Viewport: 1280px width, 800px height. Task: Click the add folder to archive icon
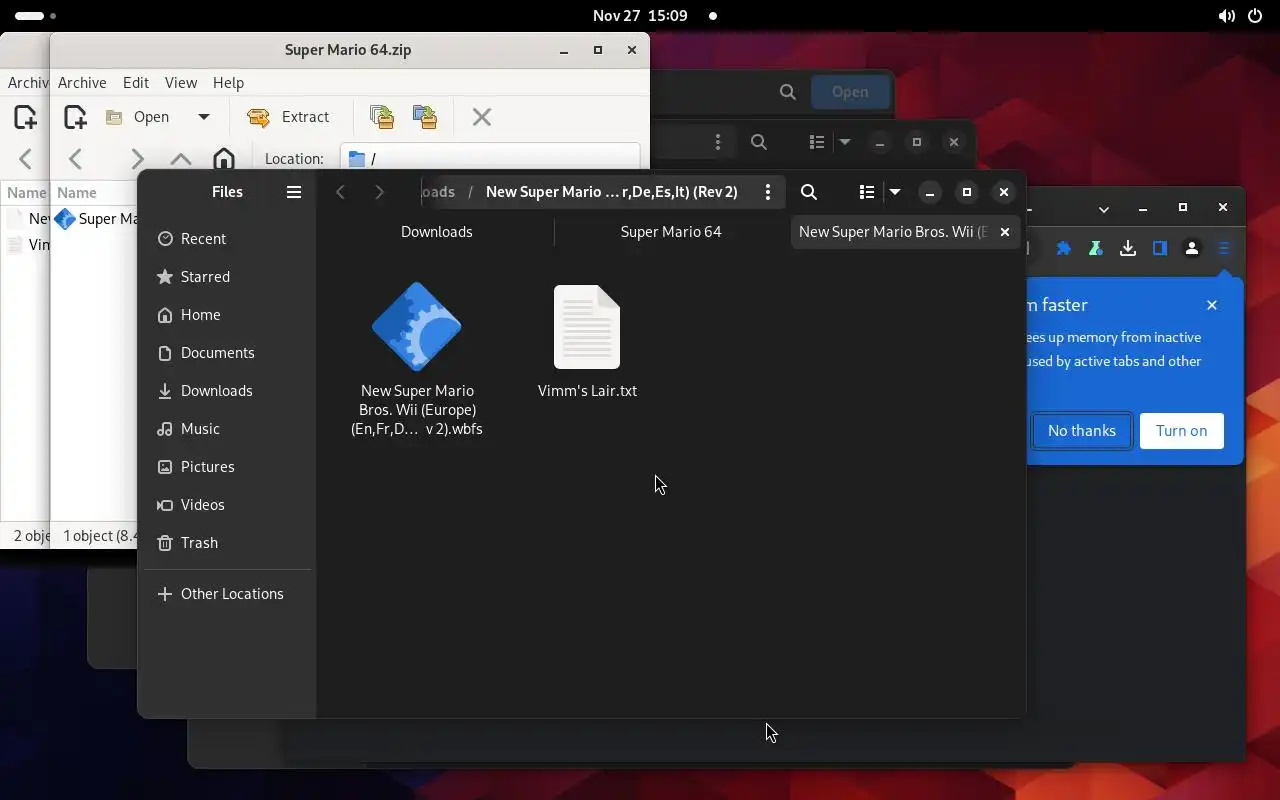pos(425,117)
